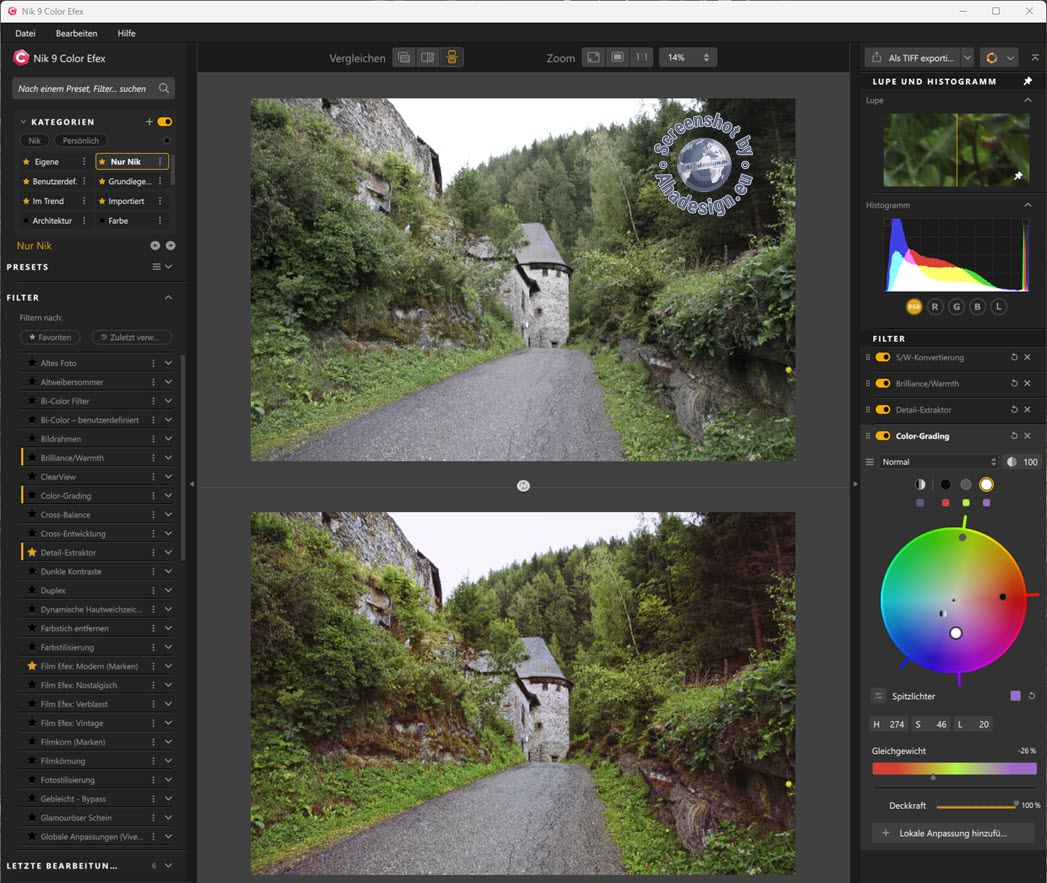1047x883 pixels.
Task: Toggle the S/W-Konvertierung filter off
Action: 881,357
